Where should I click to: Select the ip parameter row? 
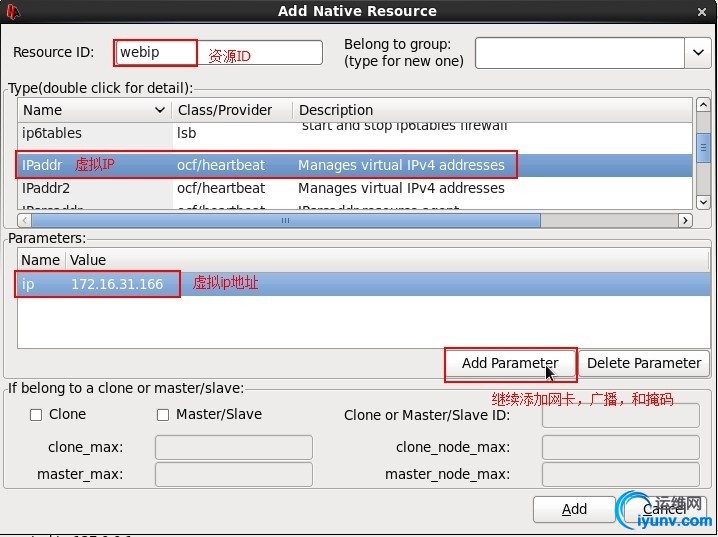tap(364, 284)
